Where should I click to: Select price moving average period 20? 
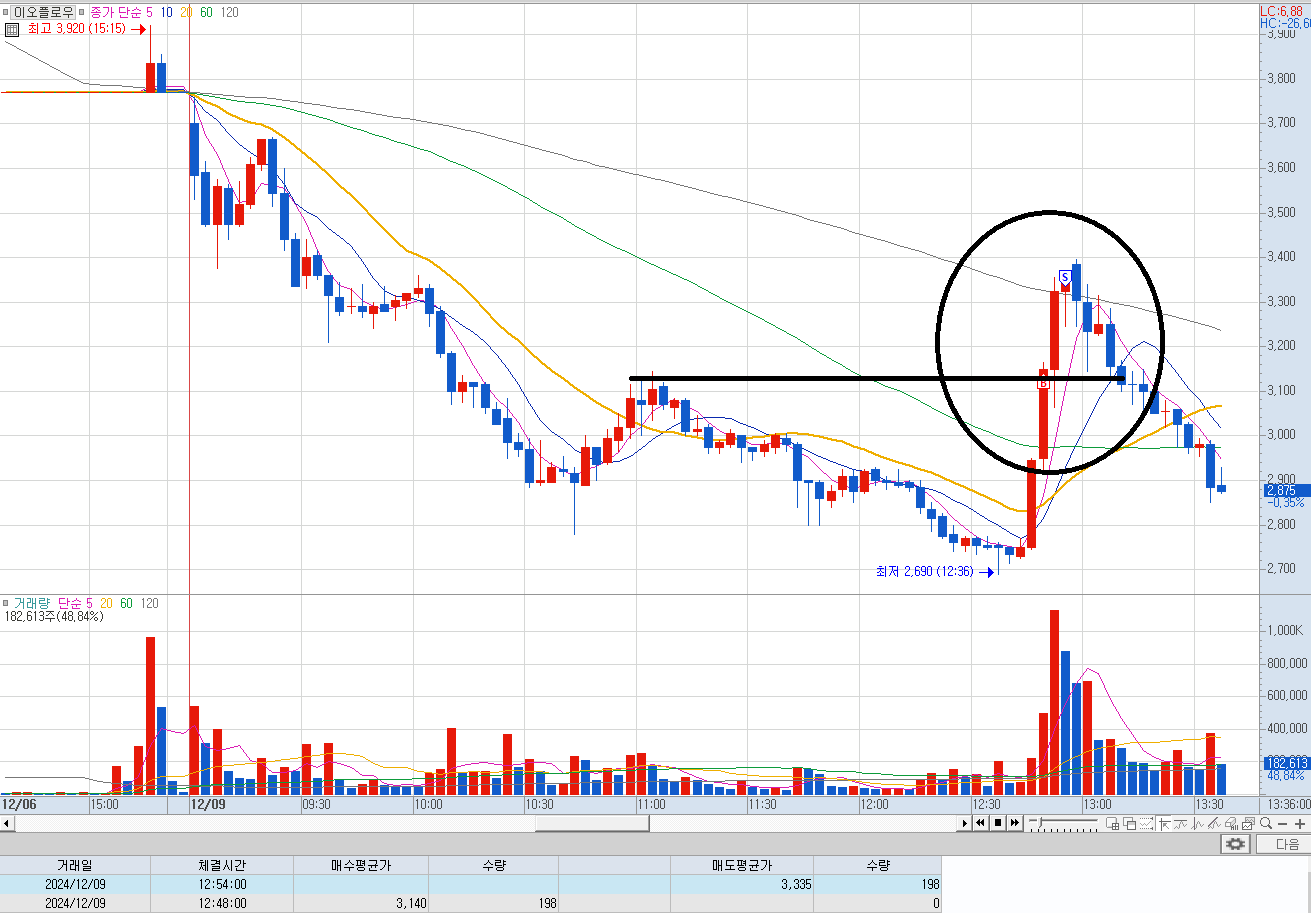pyautogui.click(x=187, y=12)
